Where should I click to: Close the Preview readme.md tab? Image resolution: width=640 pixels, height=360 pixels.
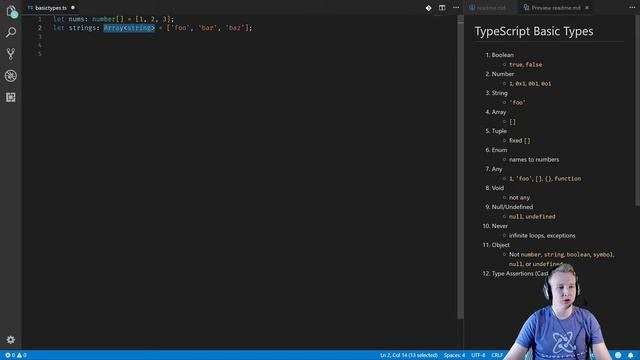[x=587, y=8]
